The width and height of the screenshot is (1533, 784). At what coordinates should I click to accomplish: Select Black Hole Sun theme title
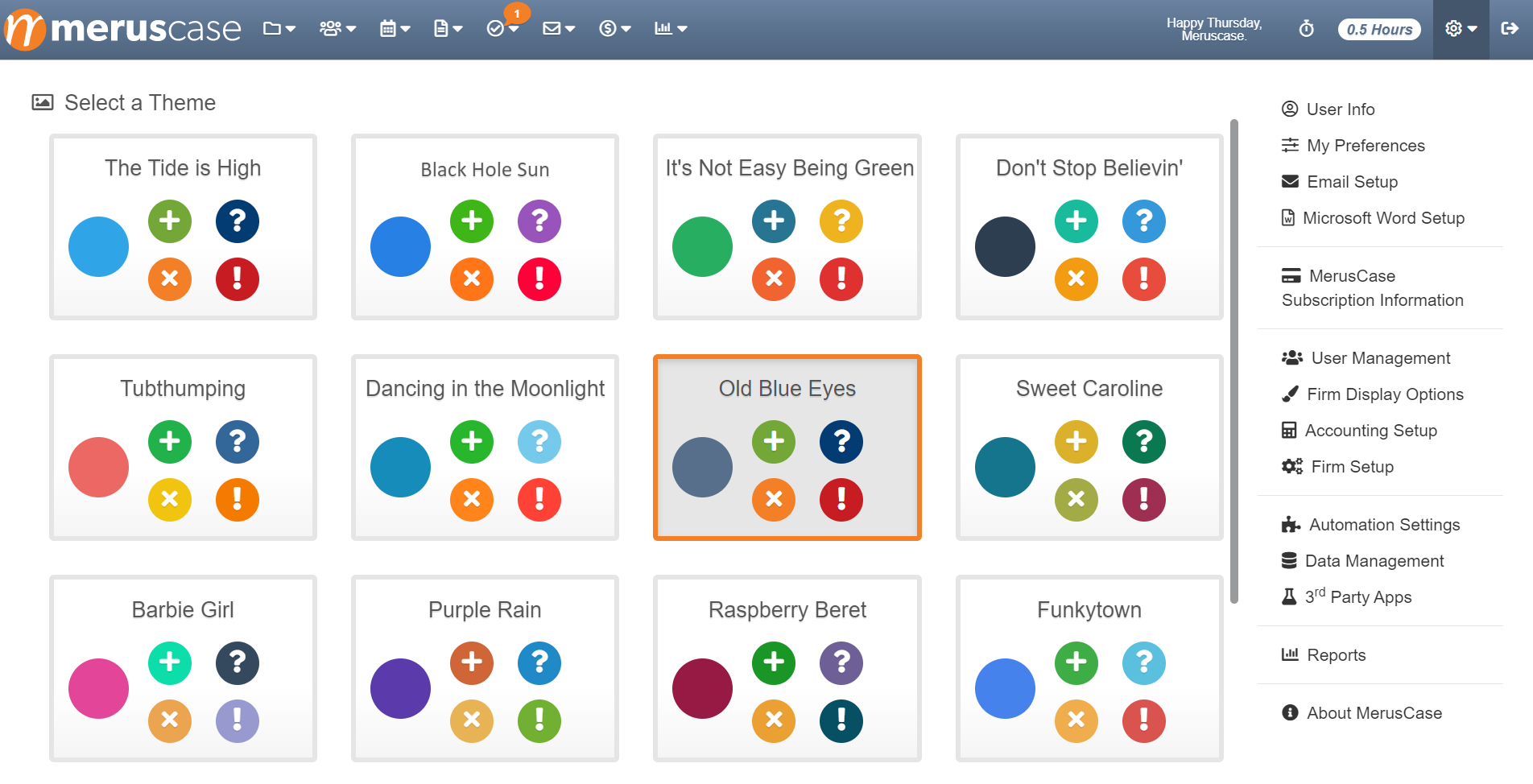[485, 170]
